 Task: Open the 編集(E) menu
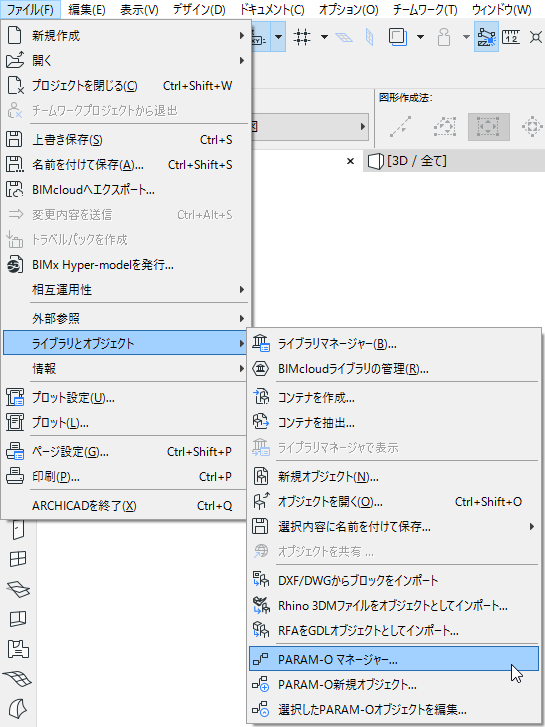tap(87, 9)
